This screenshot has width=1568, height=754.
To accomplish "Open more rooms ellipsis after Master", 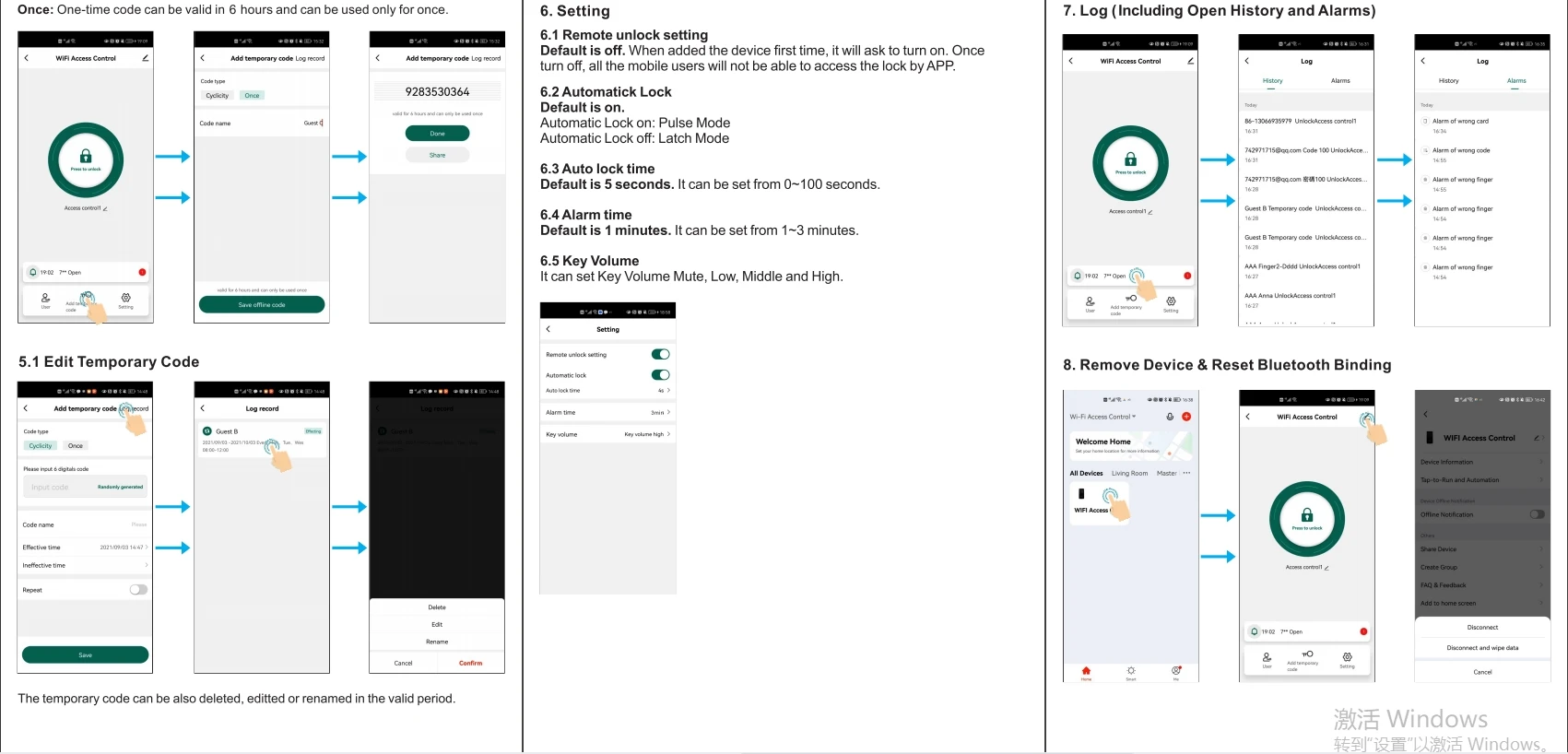I will pyautogui.click(x=1186, y=473).
